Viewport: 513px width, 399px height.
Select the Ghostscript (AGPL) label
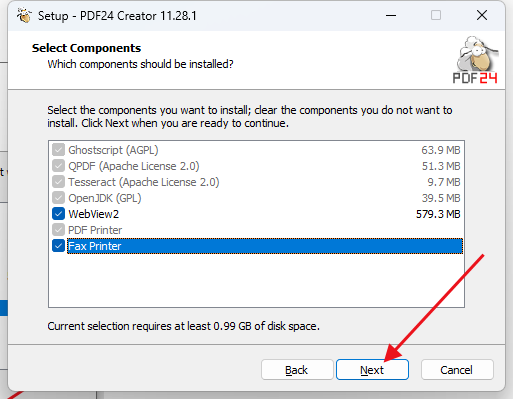113,150
